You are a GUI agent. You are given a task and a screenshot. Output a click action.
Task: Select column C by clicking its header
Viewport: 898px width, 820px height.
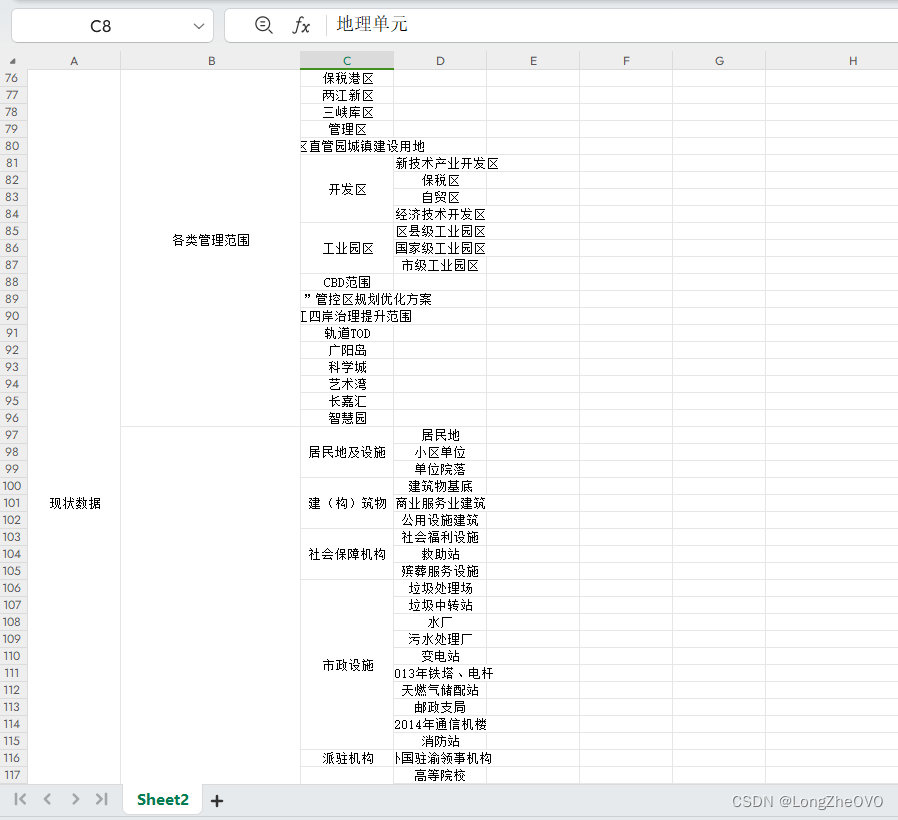347,59
